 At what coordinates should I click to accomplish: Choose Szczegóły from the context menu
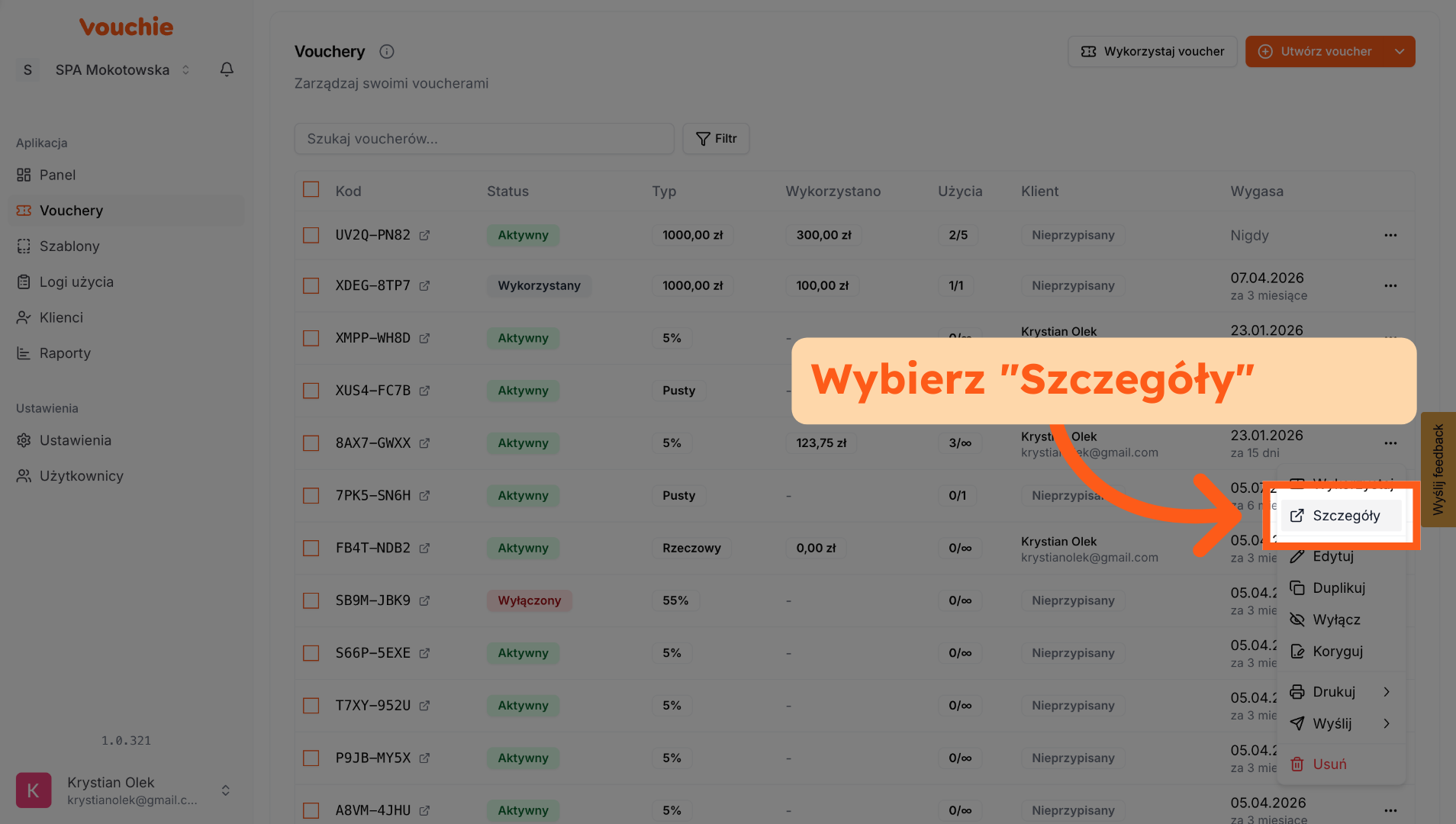pyautogui.click(x=1345, y=516)
